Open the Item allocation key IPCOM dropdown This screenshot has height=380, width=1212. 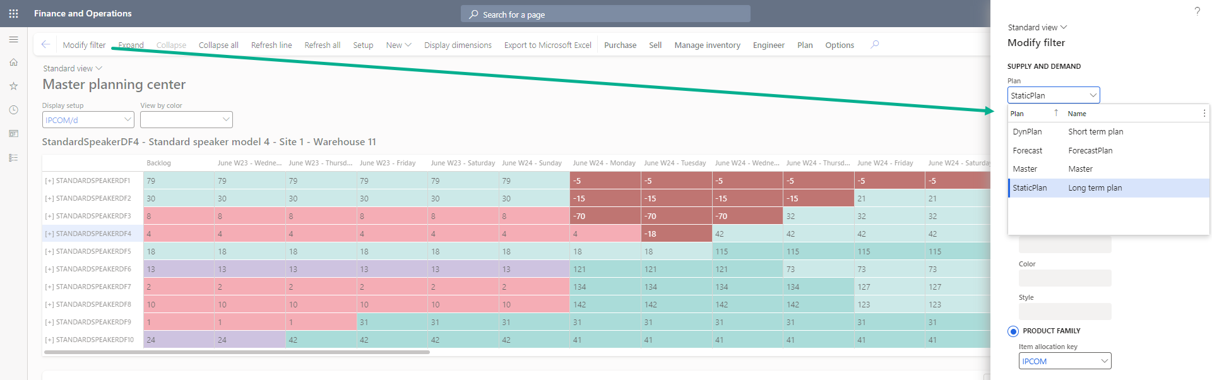click(1065, 361)
